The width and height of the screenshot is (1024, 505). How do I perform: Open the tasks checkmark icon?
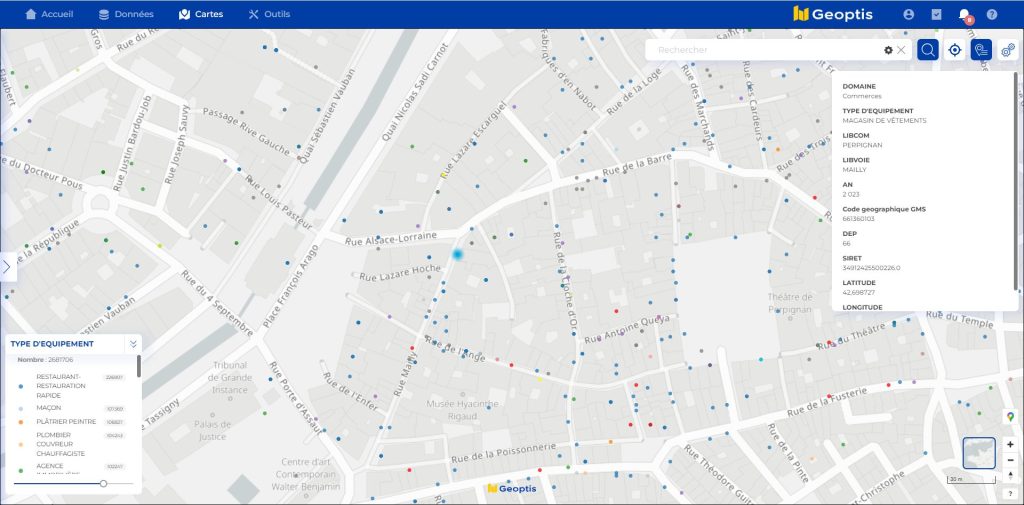937,15
